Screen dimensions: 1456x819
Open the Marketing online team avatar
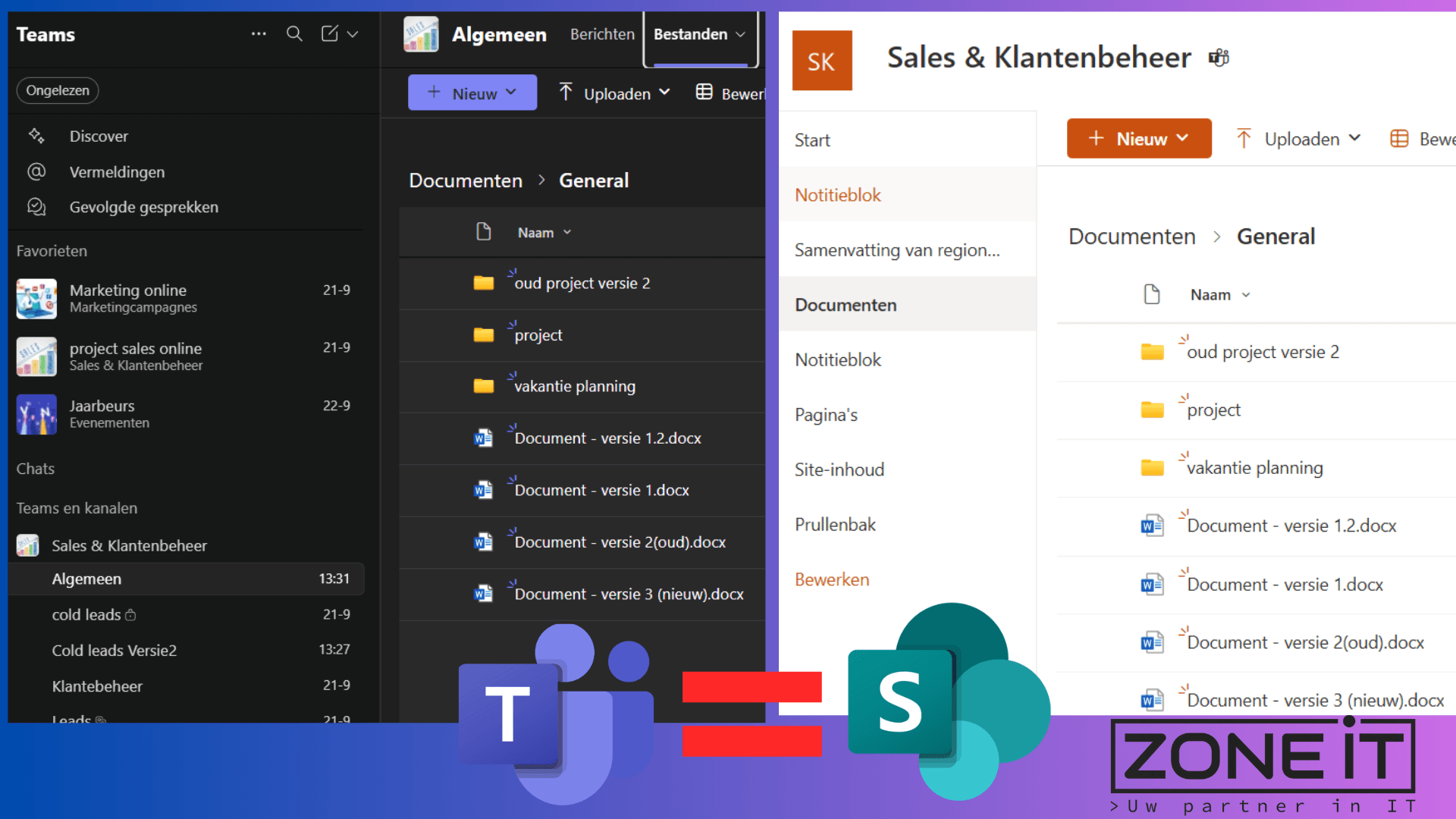coord(36,299)
